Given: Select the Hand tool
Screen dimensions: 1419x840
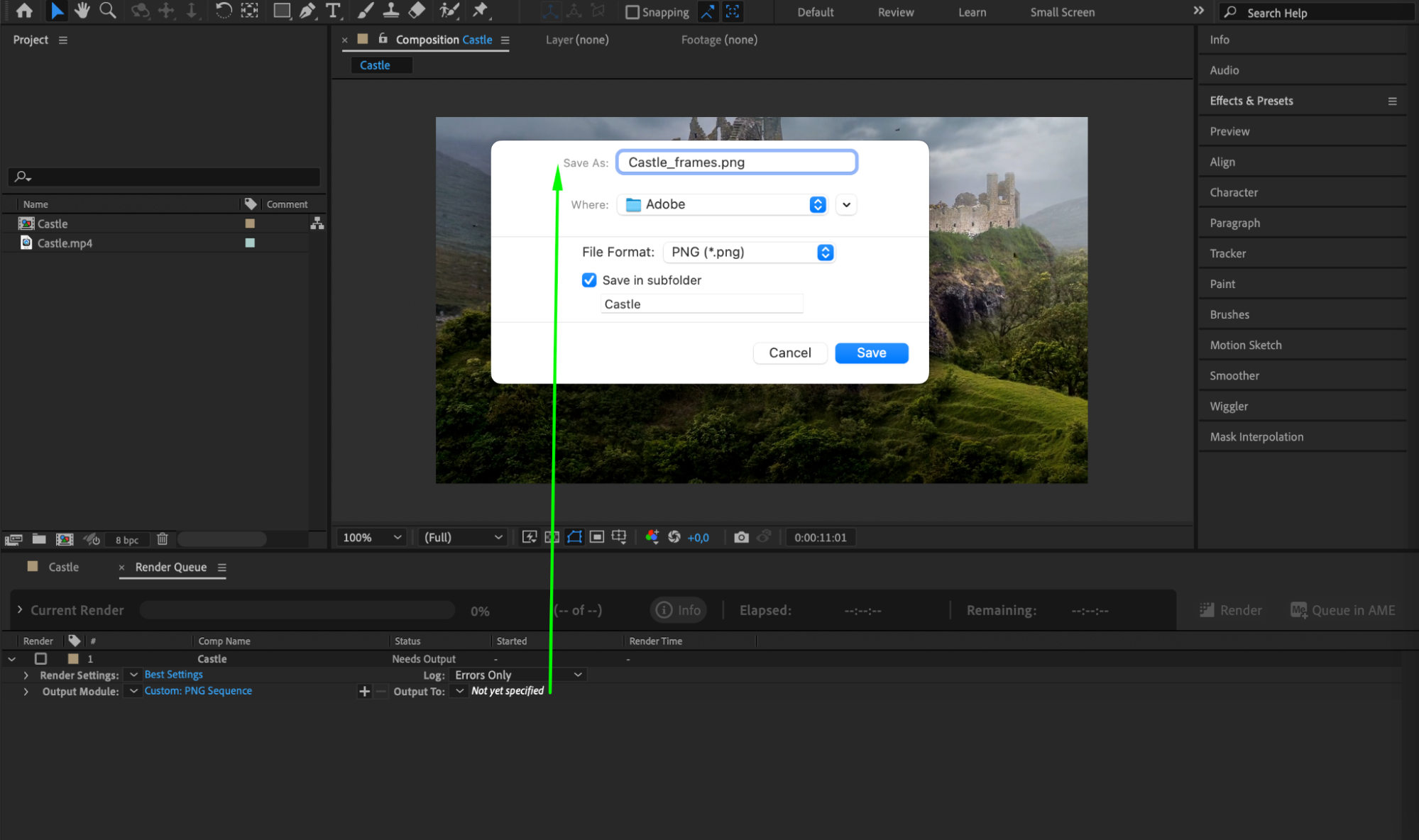Looking at the screenshot, I should tap(82, 11).
